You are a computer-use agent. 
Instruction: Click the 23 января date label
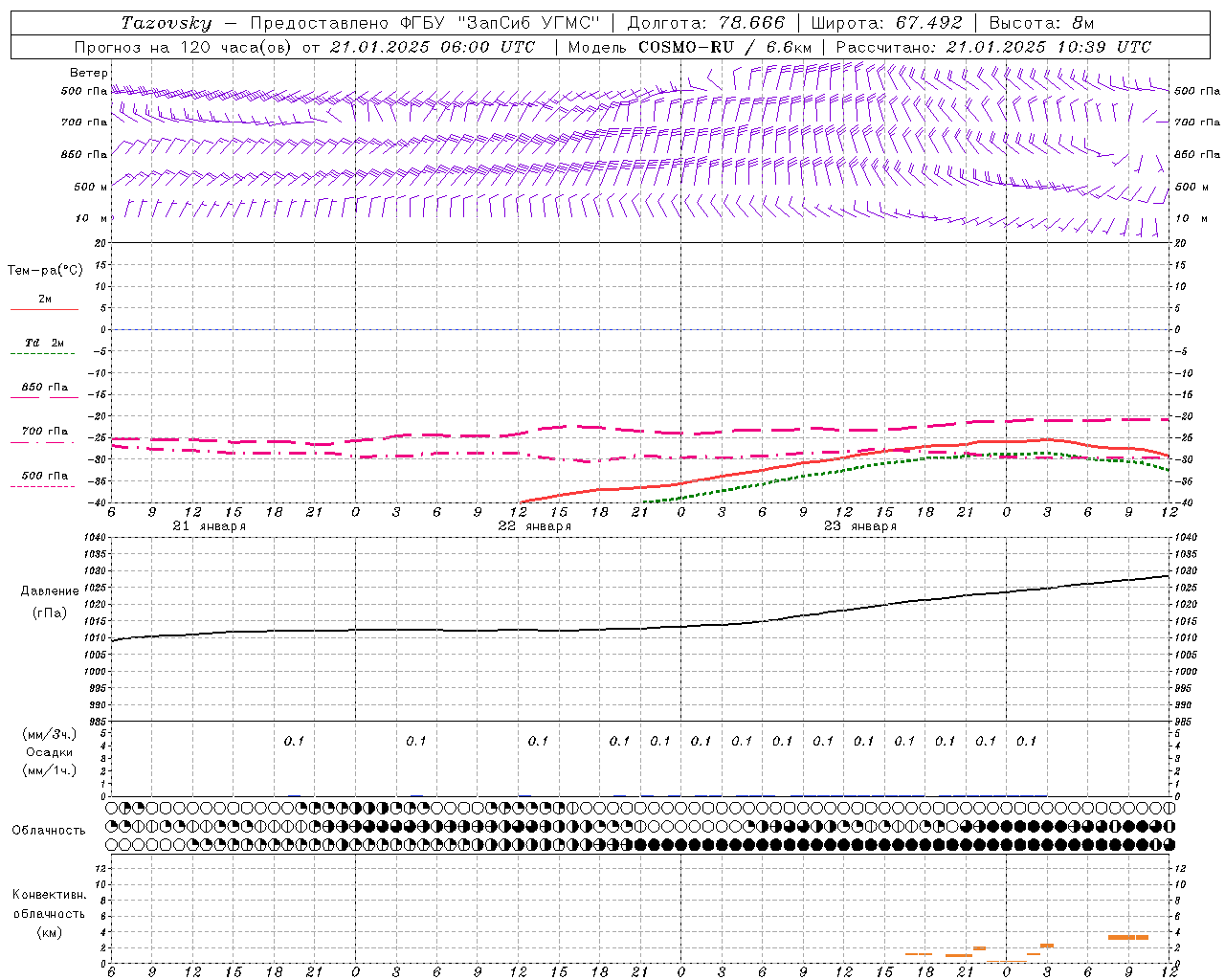pos(859,526)
